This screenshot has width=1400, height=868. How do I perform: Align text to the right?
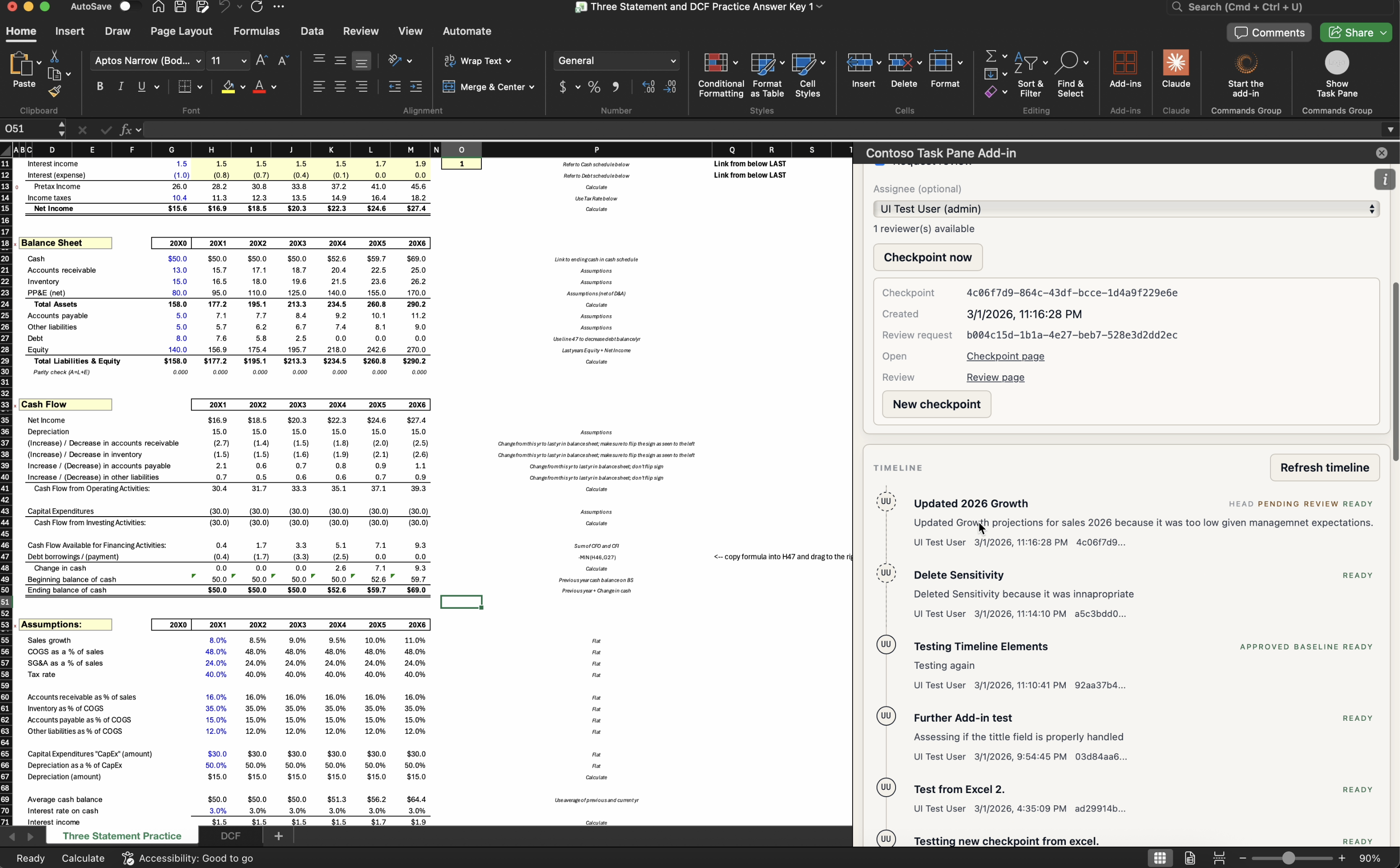362,87
